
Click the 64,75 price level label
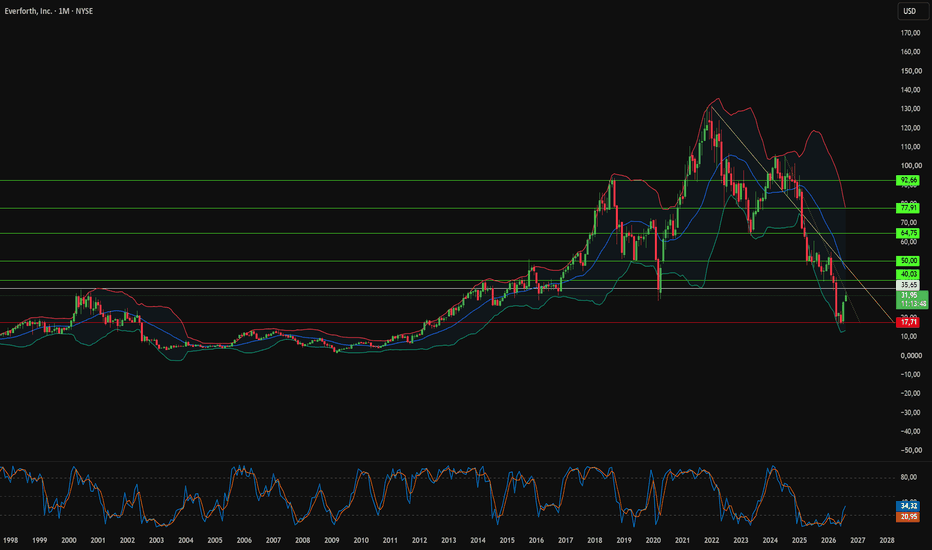coord(908,233)
